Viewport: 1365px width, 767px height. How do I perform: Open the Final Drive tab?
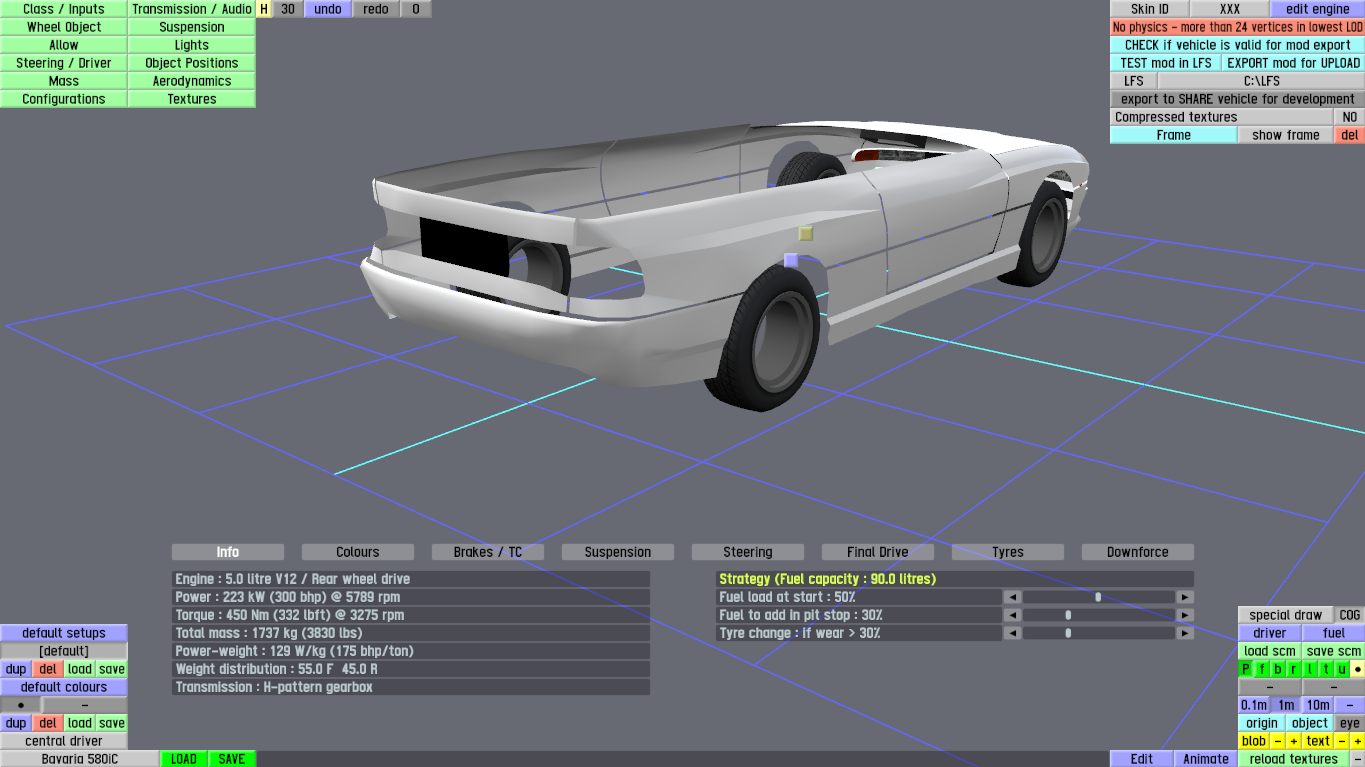click(x=878, y=552)
